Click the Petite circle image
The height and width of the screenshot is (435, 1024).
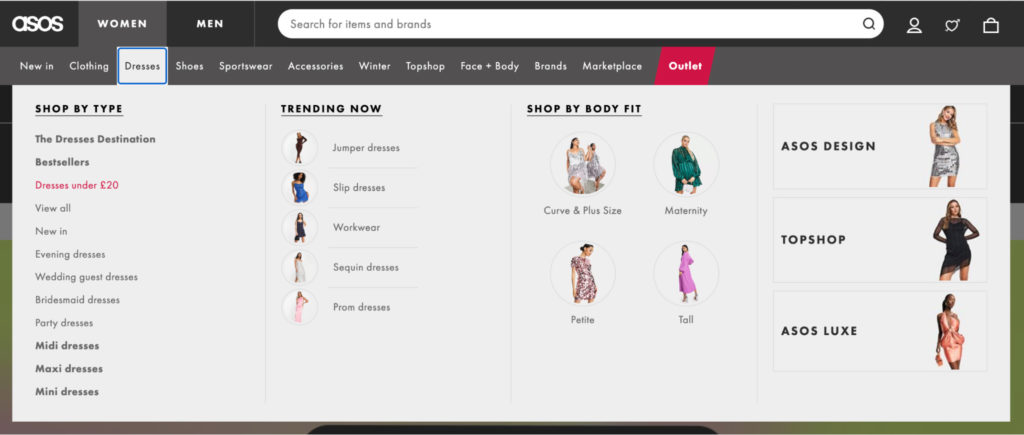pos(583,273)
